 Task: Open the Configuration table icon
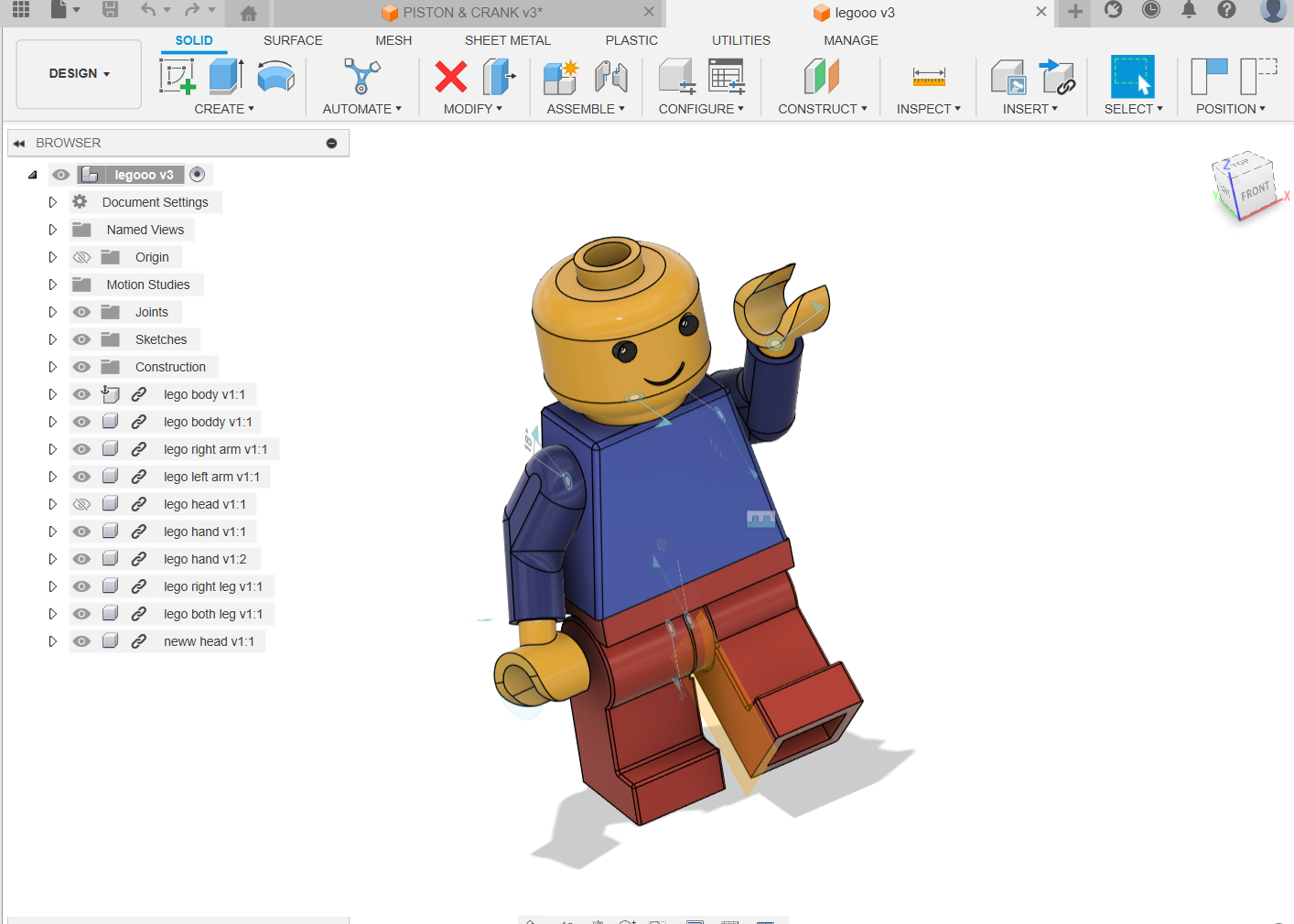point(728,77)
